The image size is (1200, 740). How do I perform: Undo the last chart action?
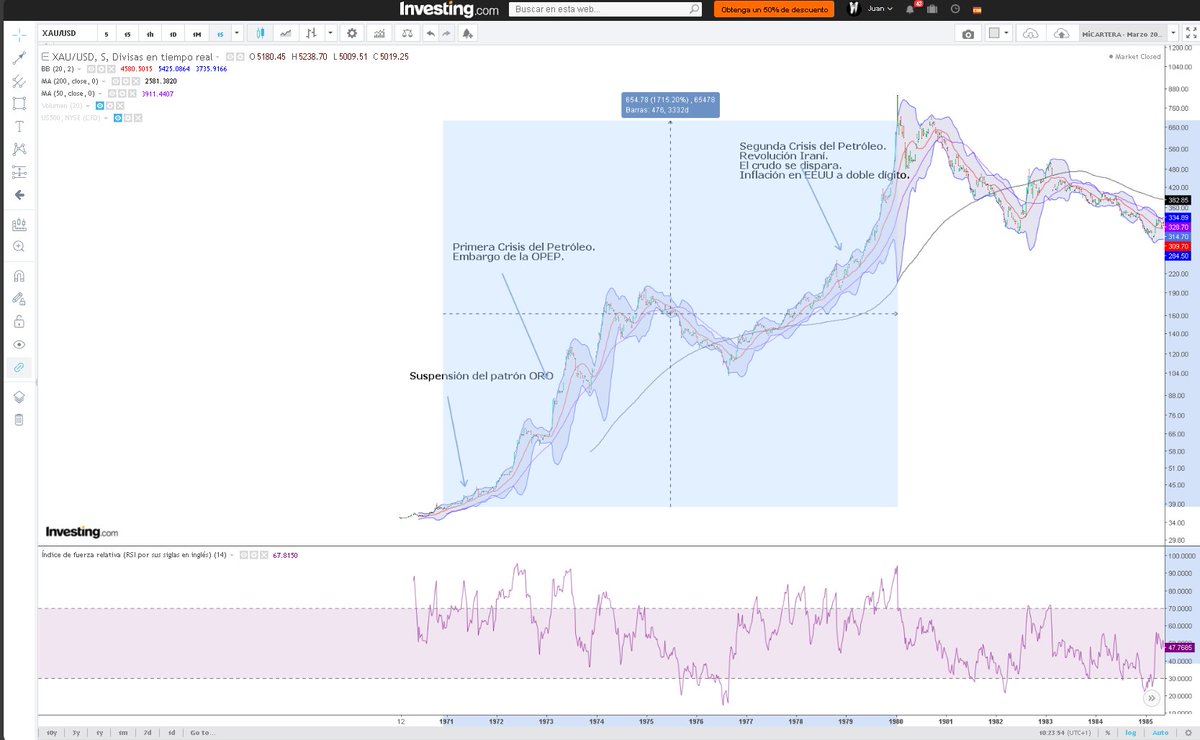[x=431, y=33]
